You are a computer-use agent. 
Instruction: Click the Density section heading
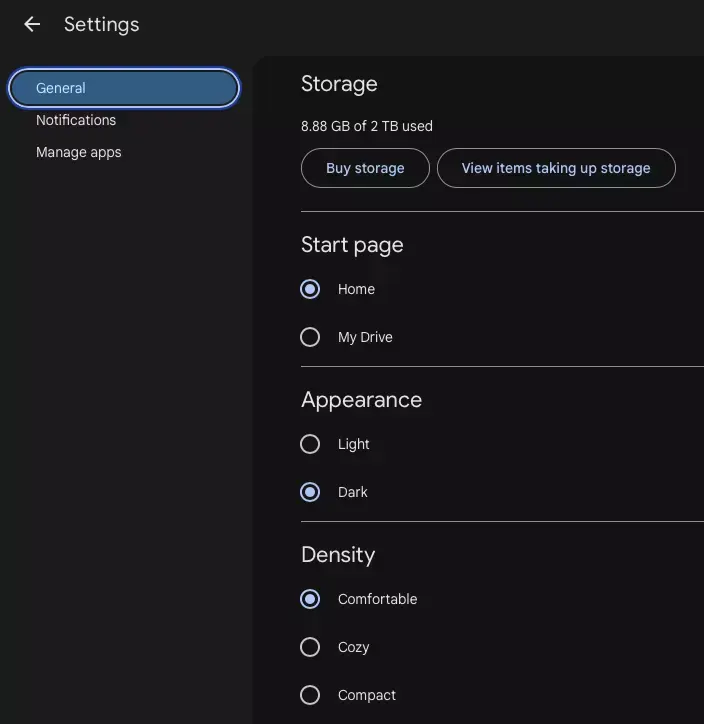(338, 555)
